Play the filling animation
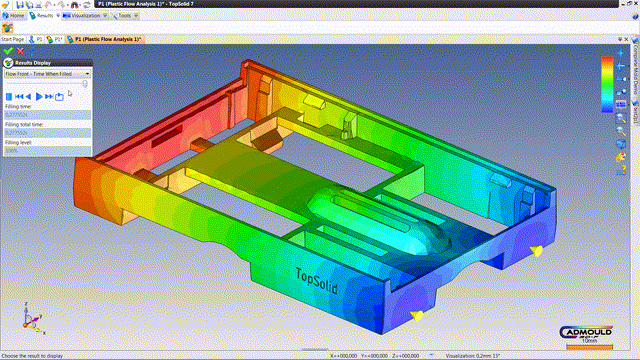The width and height of the screenshot is (640, 360). tap(39, 97)
